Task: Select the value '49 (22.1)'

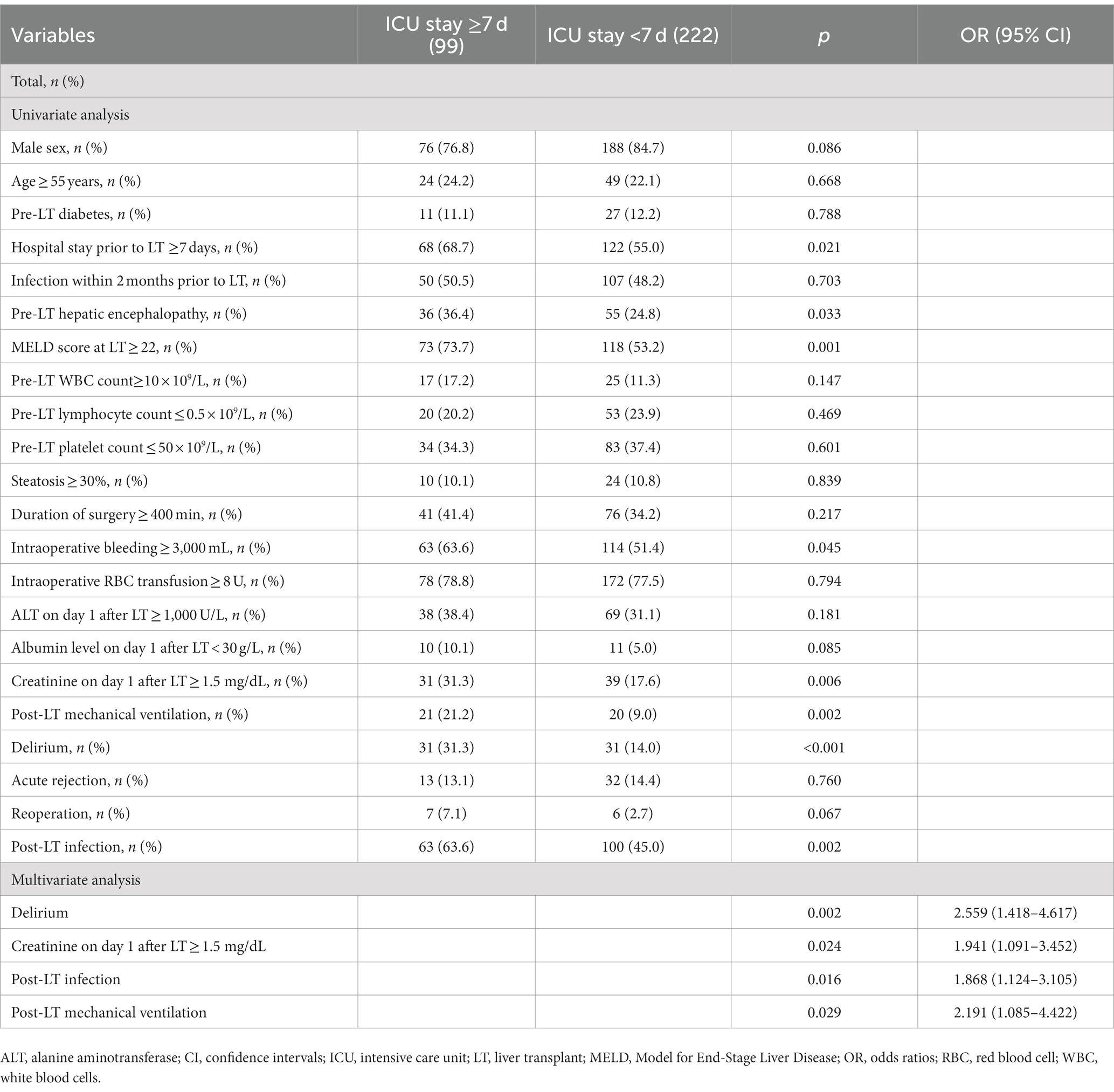Action: pos(633,181)
